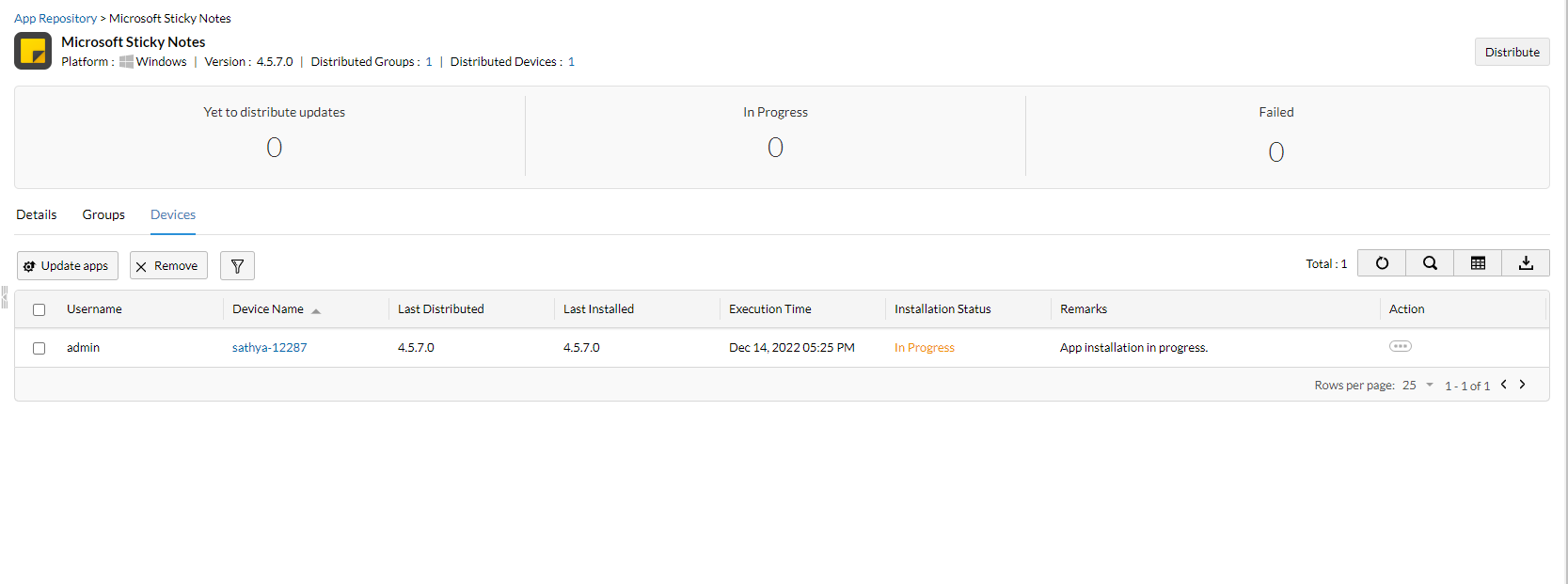Click the refresh icon in table toolbar
Viewport: 1568px width, 584px height.
[1382, 263]
